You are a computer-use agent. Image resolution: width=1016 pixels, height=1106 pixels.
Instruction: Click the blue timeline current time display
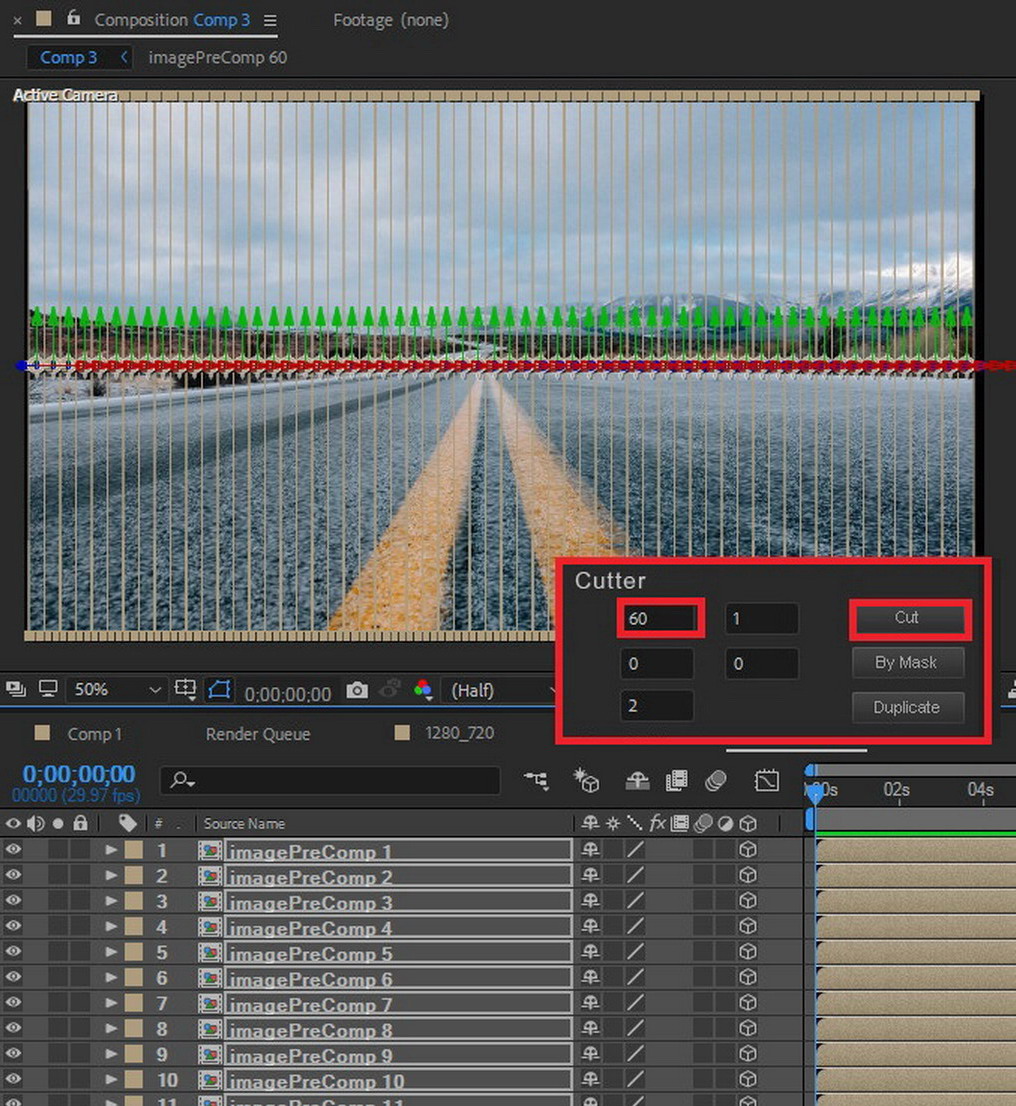(78, 774)
